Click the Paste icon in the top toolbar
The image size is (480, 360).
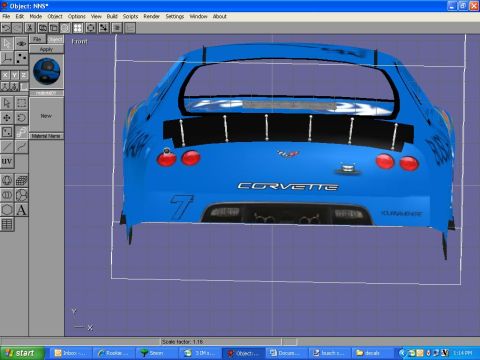[54, 28]
